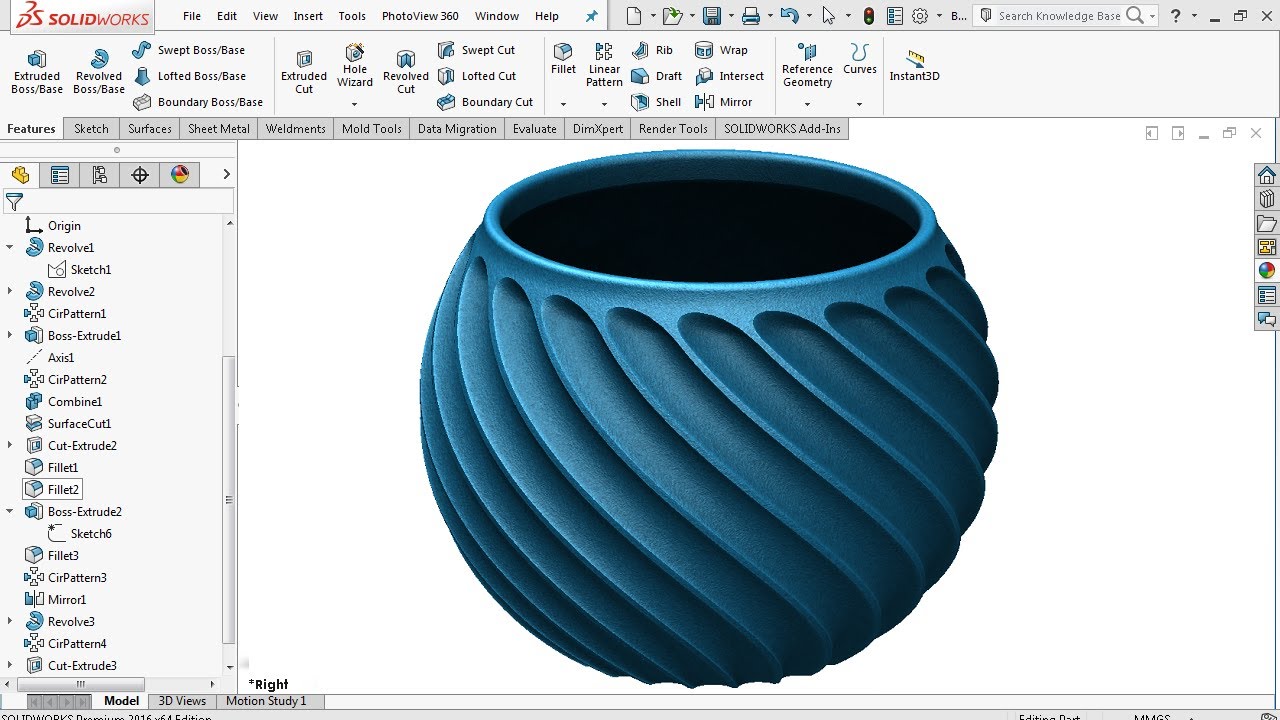Open the Hole Wizard tool
This screenshot has width=1280, height=720.
click(355, 66)
